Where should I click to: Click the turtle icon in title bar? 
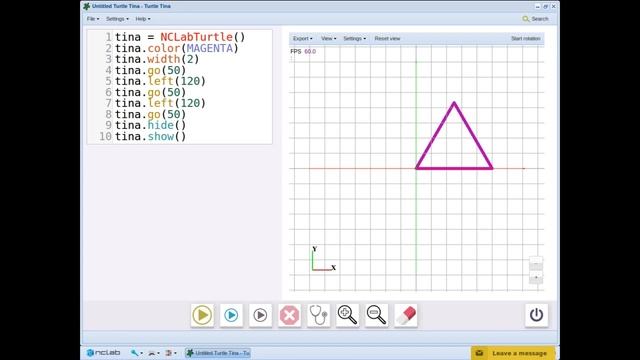(x=87, y=6)
